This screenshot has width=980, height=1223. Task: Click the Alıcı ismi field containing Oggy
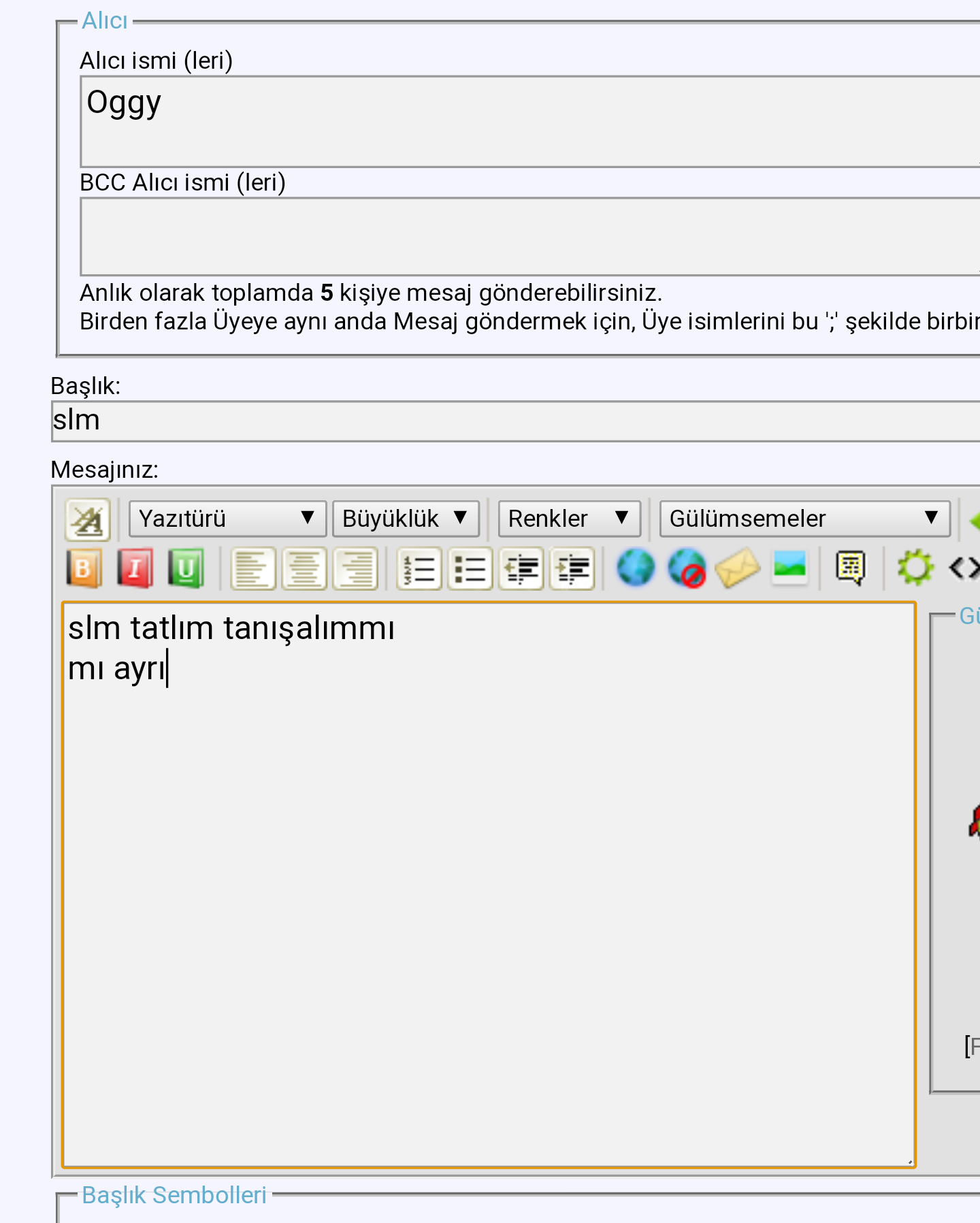(530, 122)
